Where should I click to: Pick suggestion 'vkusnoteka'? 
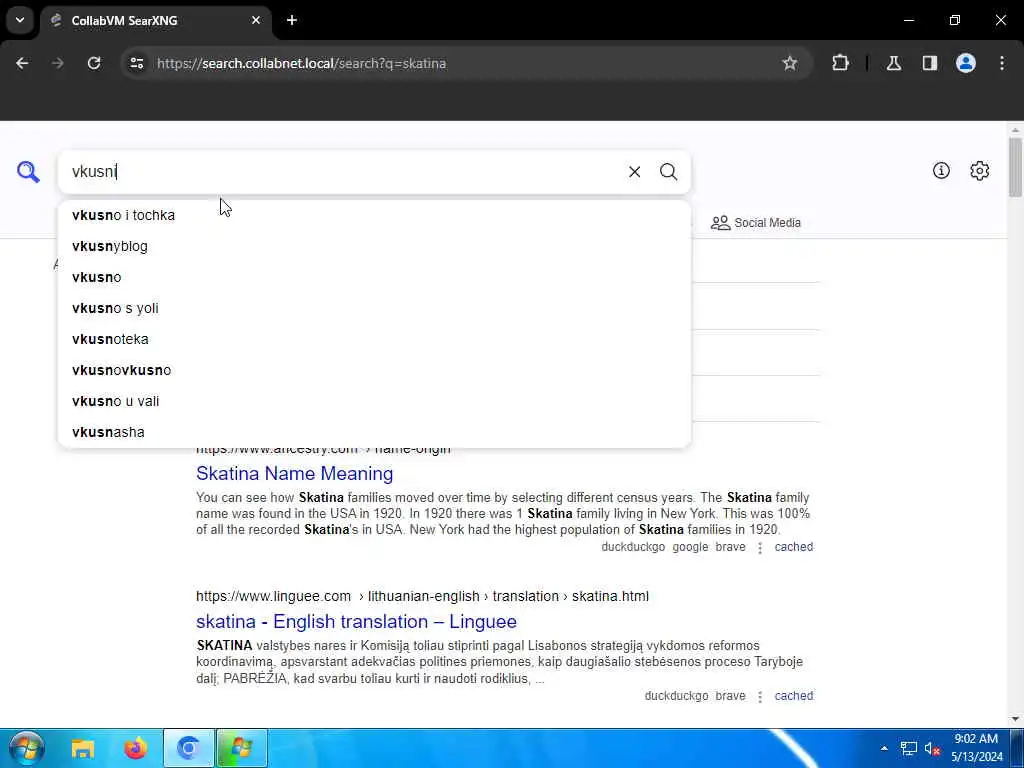(374, 339)
